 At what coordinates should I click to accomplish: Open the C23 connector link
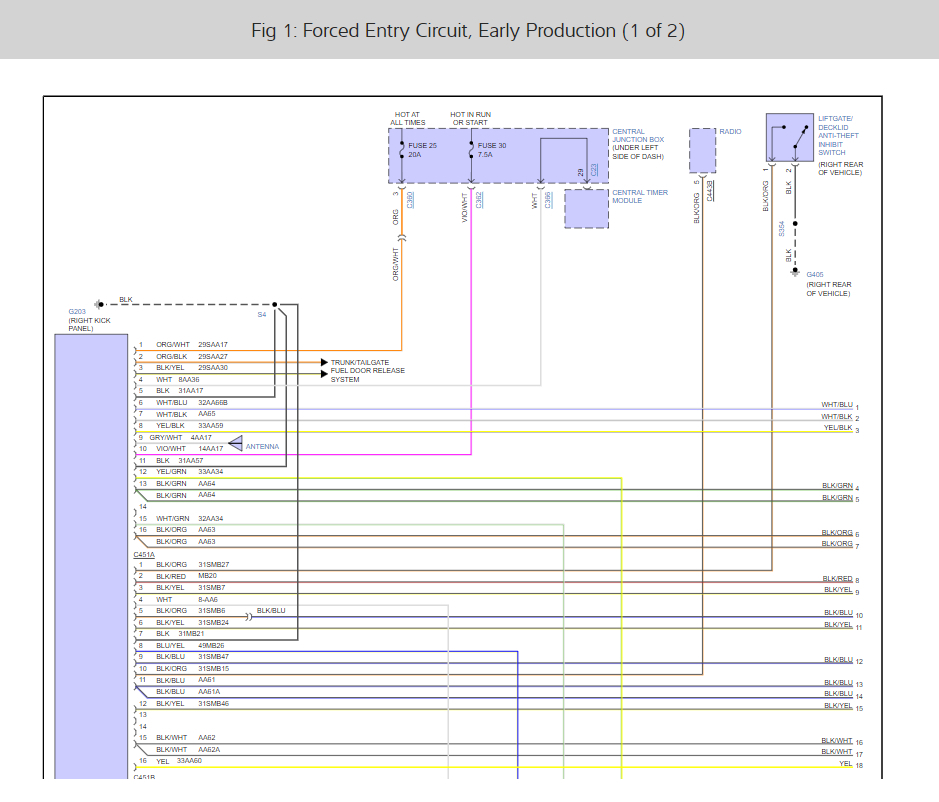tap(594, 171)
